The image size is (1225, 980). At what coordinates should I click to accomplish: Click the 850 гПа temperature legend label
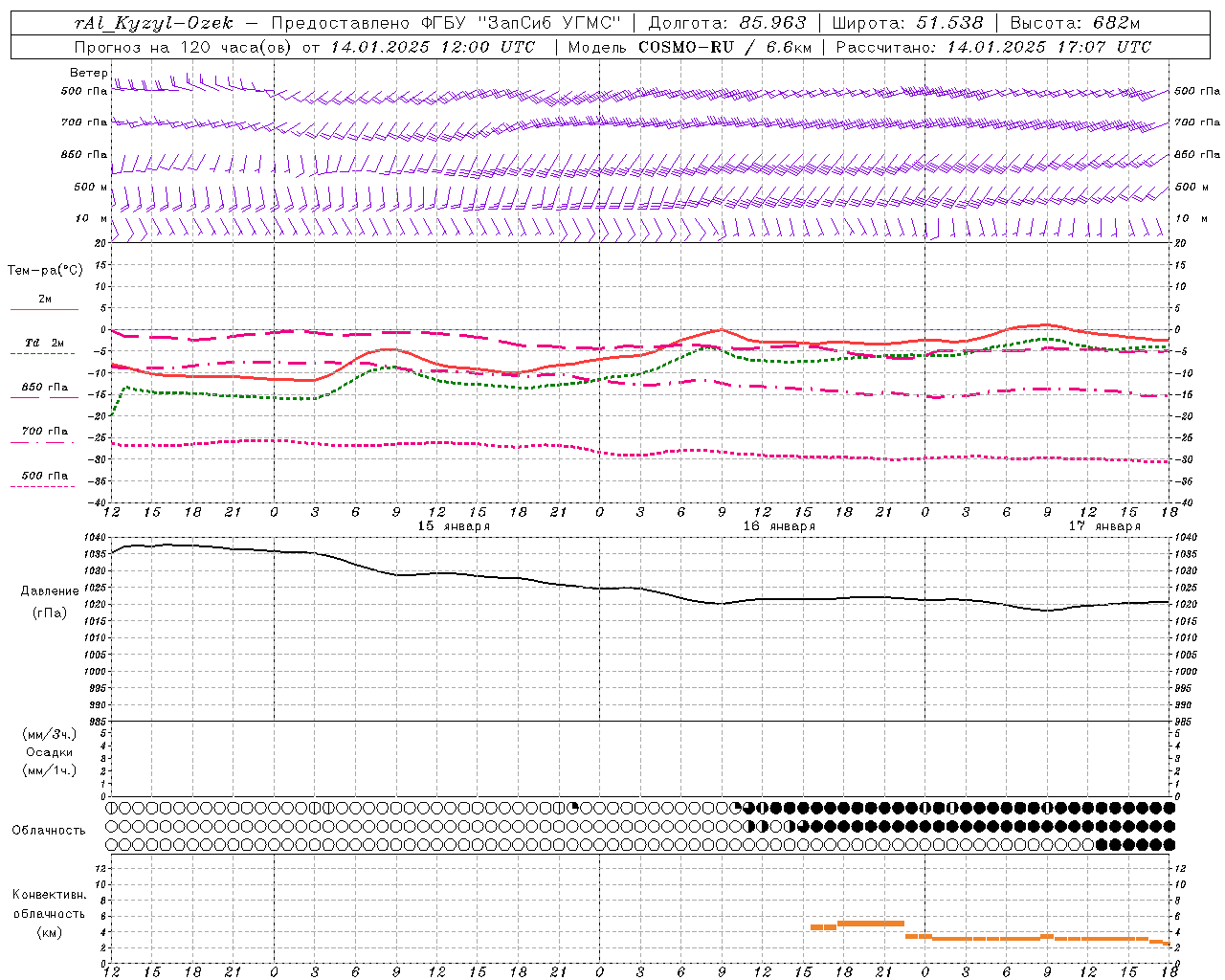pos(44,388)
